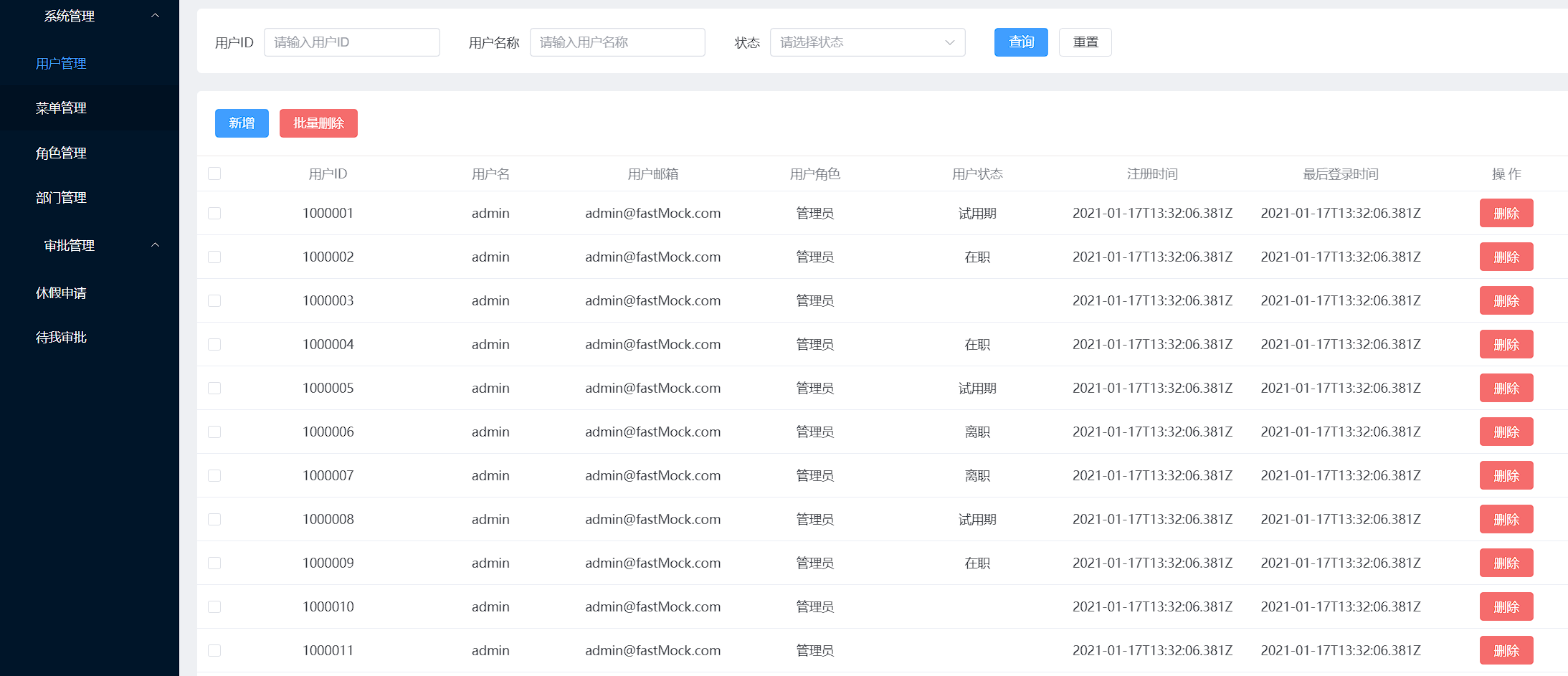Check the row checkbox for user 1000005

214,388
